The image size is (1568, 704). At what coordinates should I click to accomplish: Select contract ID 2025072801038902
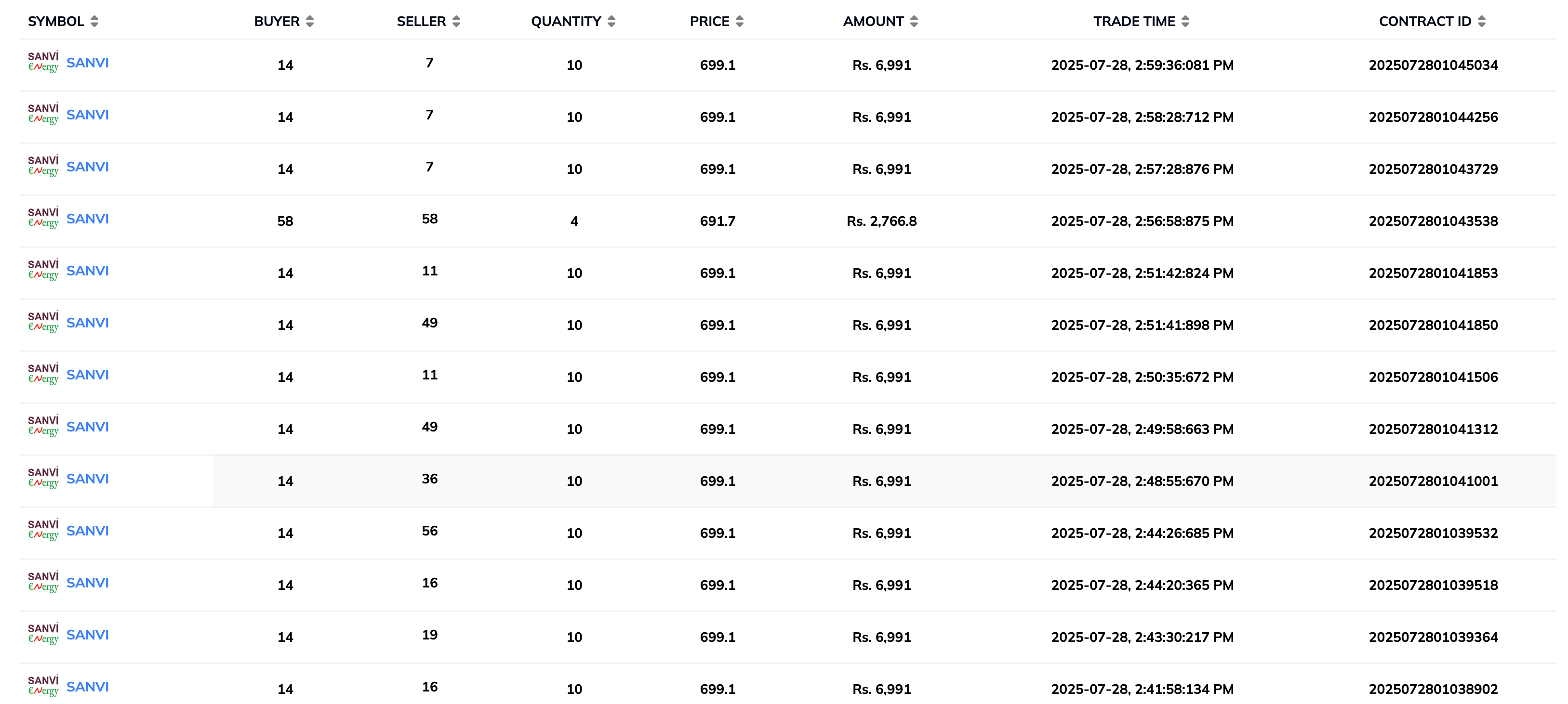coord(1434,690)
